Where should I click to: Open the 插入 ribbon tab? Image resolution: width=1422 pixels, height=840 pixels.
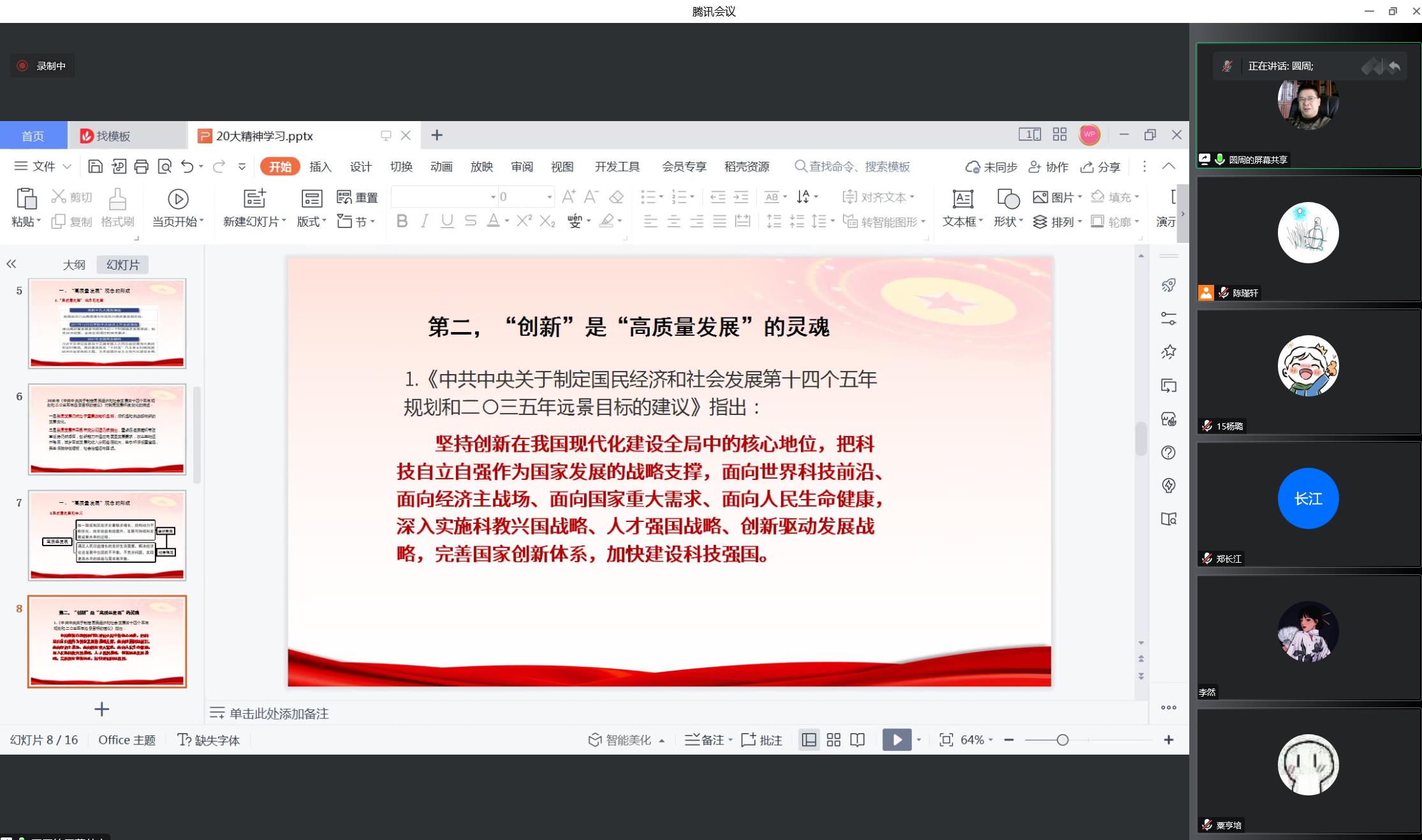click(320, 166)
